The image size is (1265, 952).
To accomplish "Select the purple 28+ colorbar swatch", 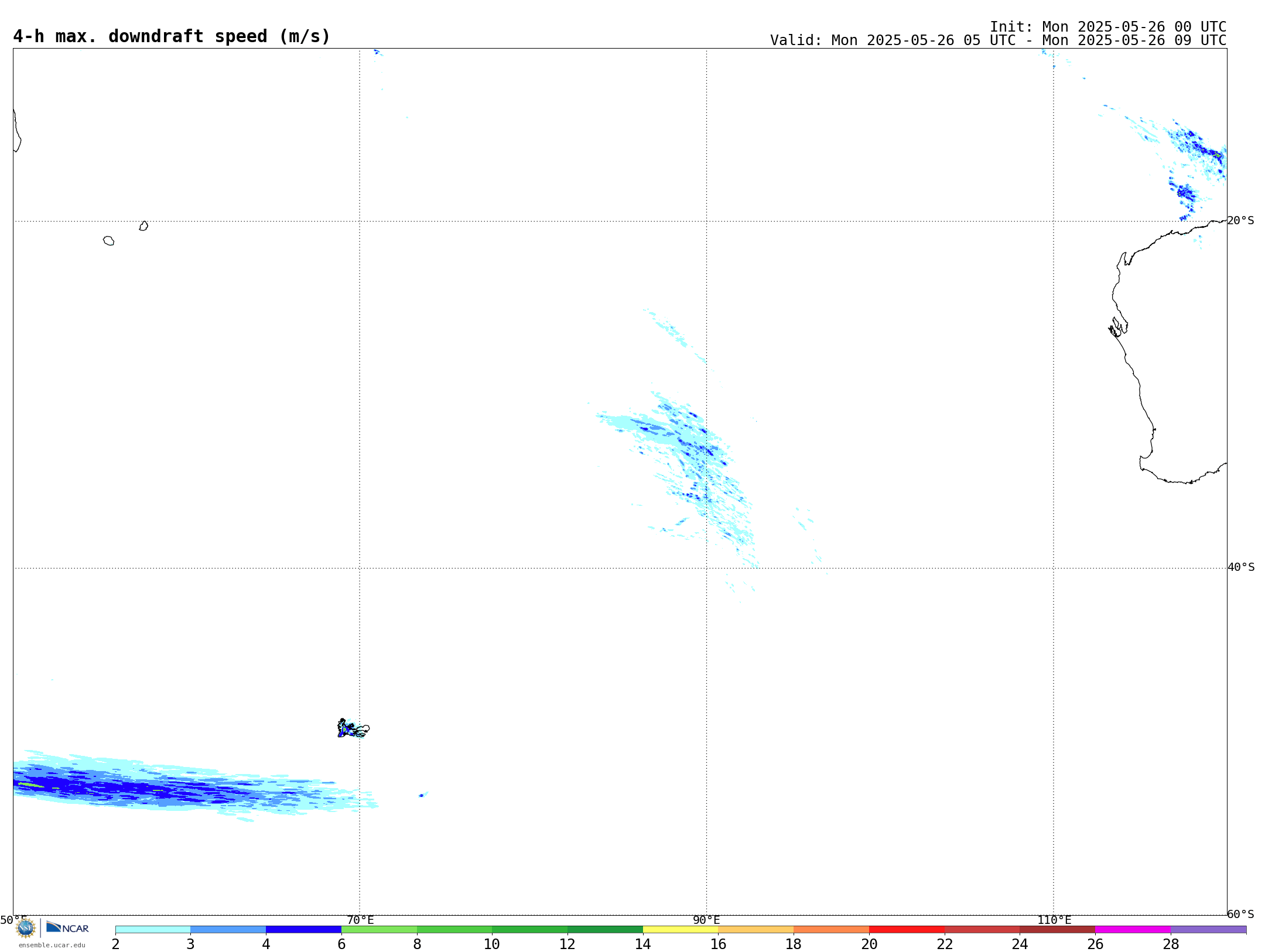I will (1209, 930).
